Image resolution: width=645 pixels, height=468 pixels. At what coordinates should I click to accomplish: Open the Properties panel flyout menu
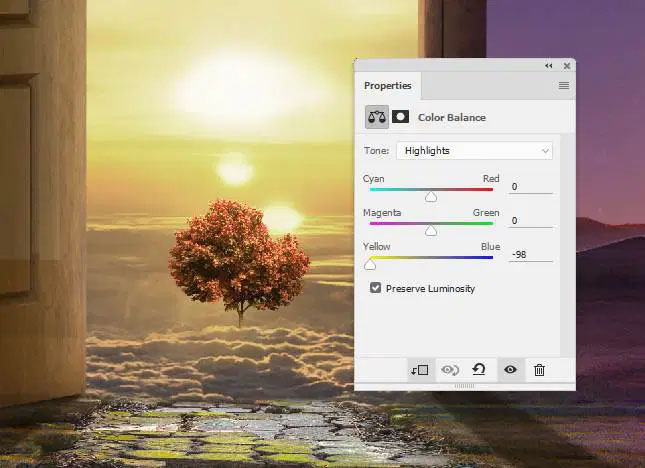(x=564, y=86)
